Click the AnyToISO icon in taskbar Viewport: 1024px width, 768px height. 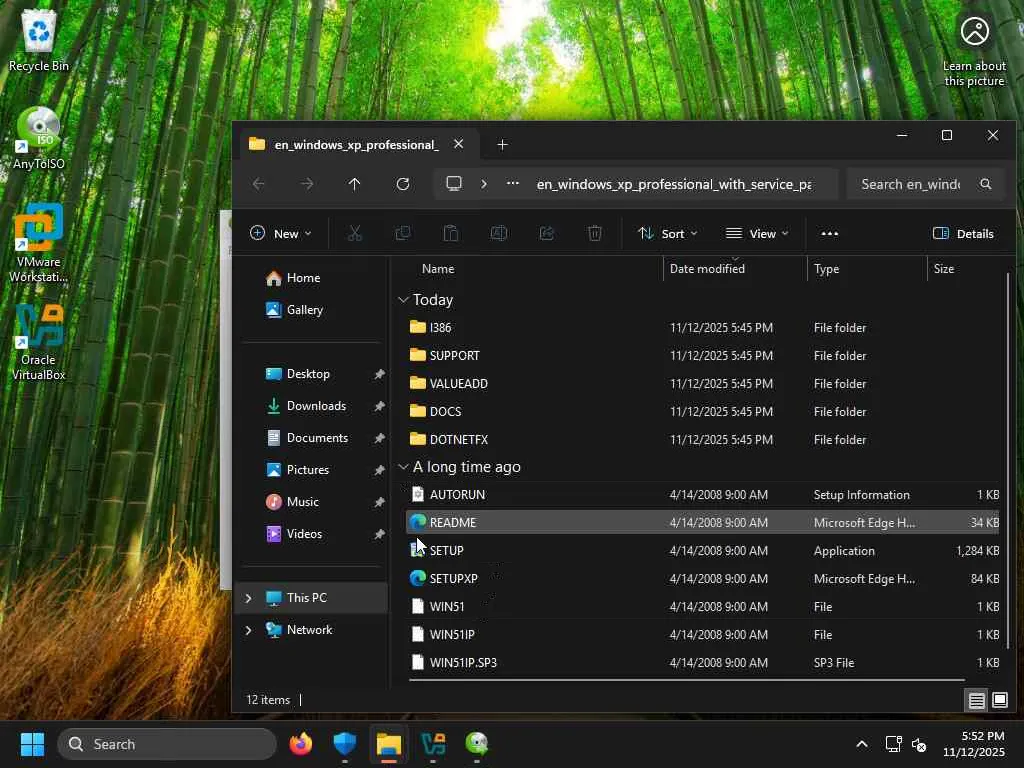[477, 744]
